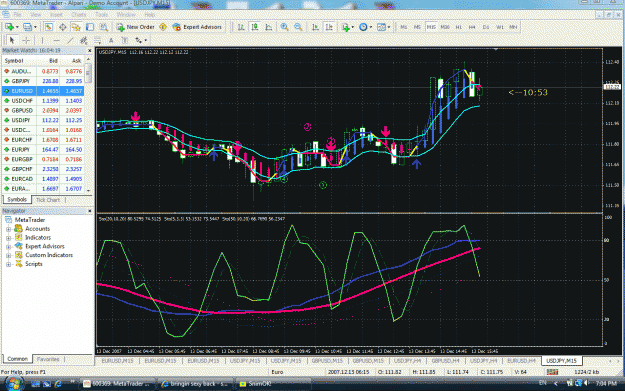Switch to the Tick Chart tab

[48, 200]
